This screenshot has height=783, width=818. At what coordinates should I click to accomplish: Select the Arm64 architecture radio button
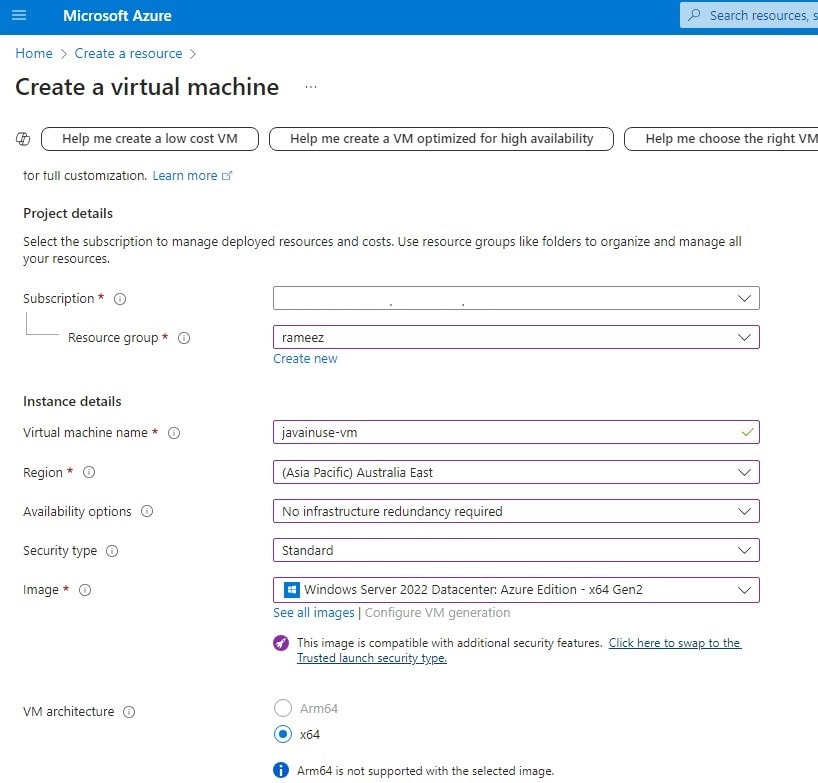click(283, 708)
